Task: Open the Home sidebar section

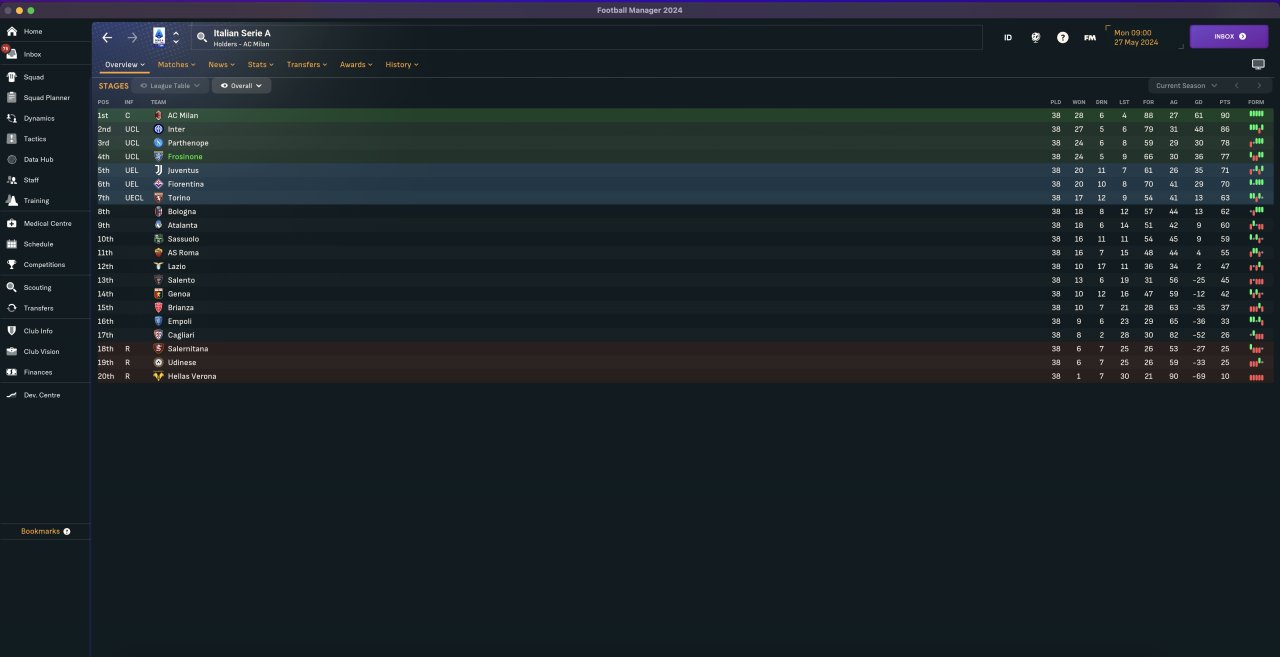Action: click(x=33, y=31)
